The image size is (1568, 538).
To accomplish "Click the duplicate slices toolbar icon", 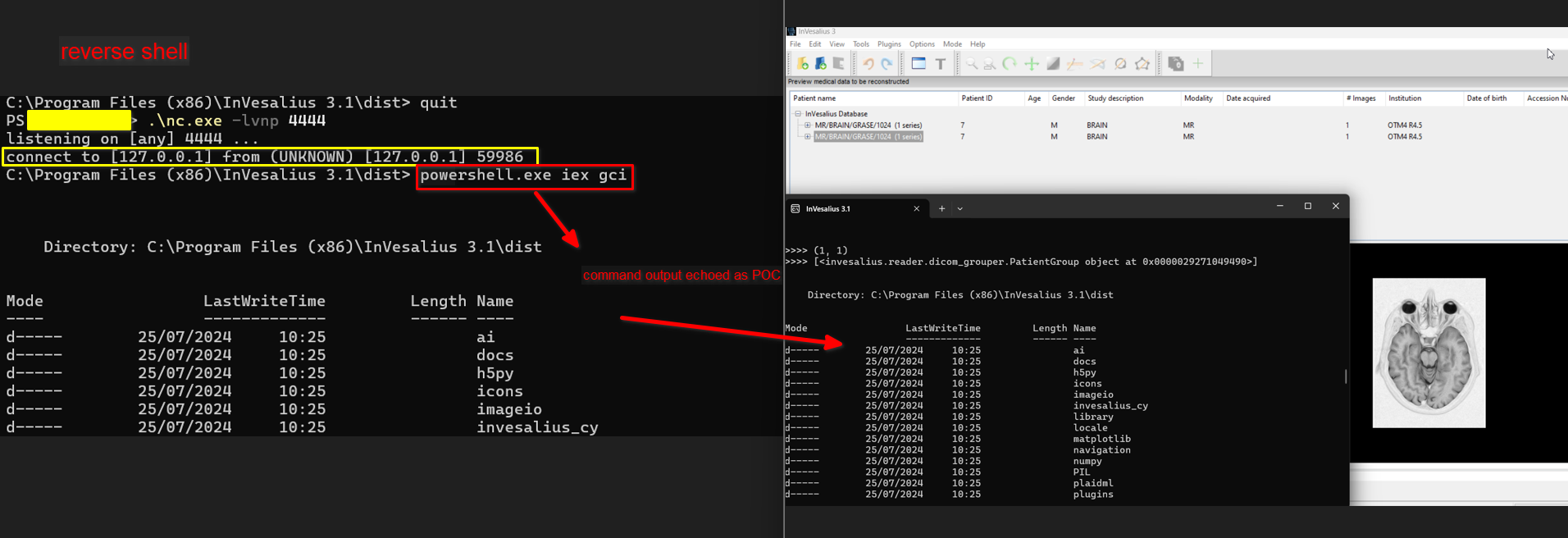I will (1175, 64).
